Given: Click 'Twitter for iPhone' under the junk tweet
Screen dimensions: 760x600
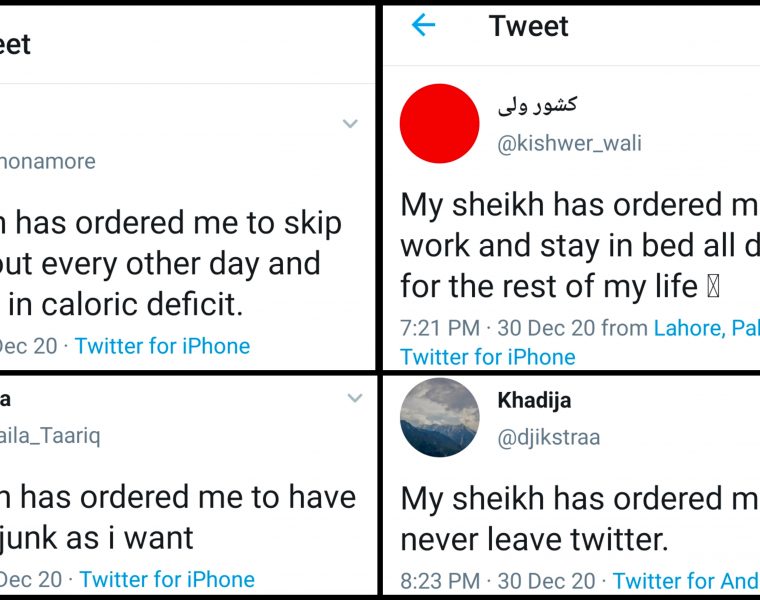Looking at the screenshot, I should [x=167, y=579].
